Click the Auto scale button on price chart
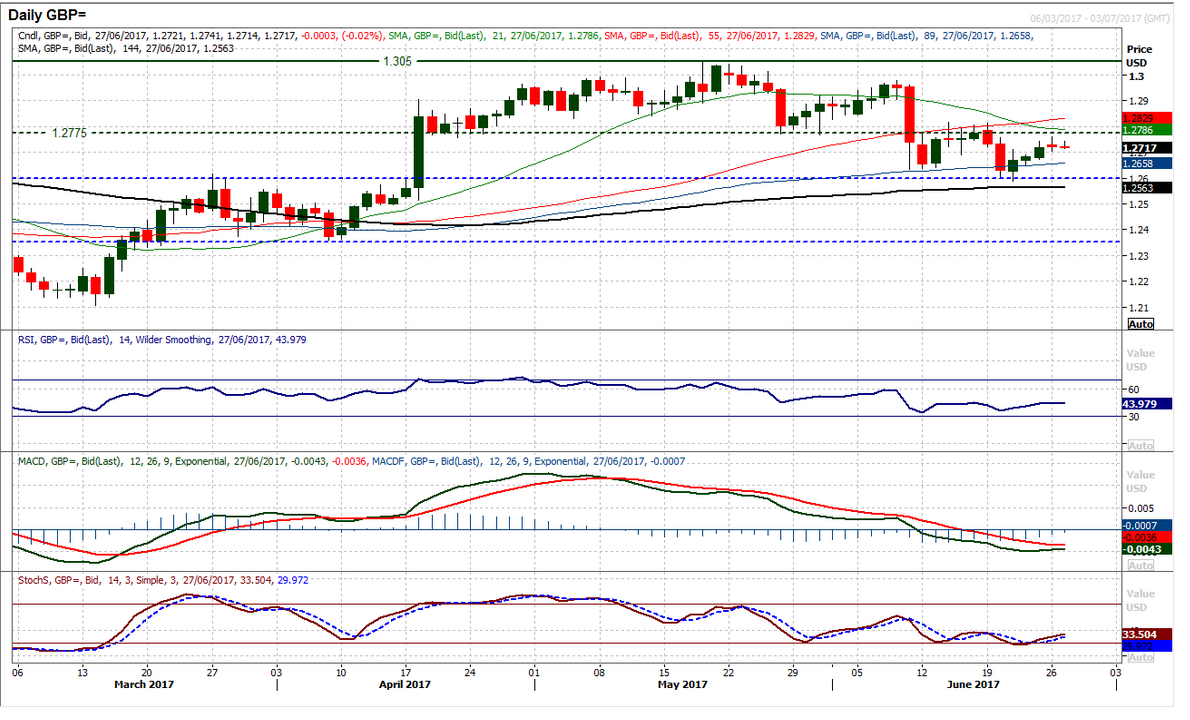The image size is (1190, 720). coord(1140,325)
